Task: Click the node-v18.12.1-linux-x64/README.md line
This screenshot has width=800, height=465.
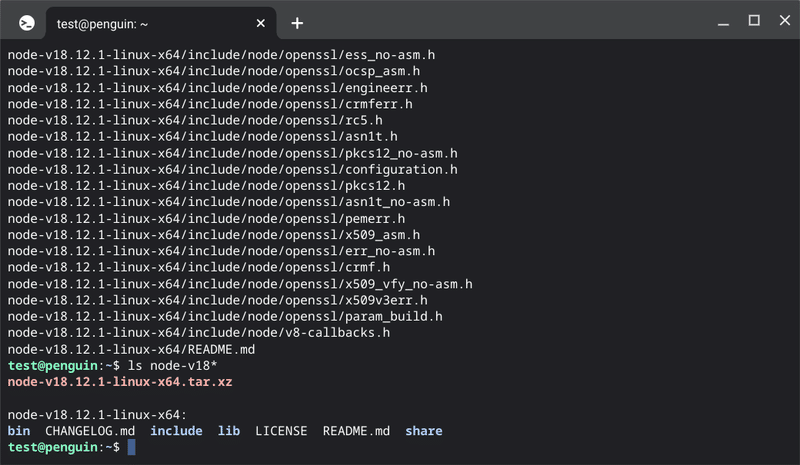Action: 131,350
